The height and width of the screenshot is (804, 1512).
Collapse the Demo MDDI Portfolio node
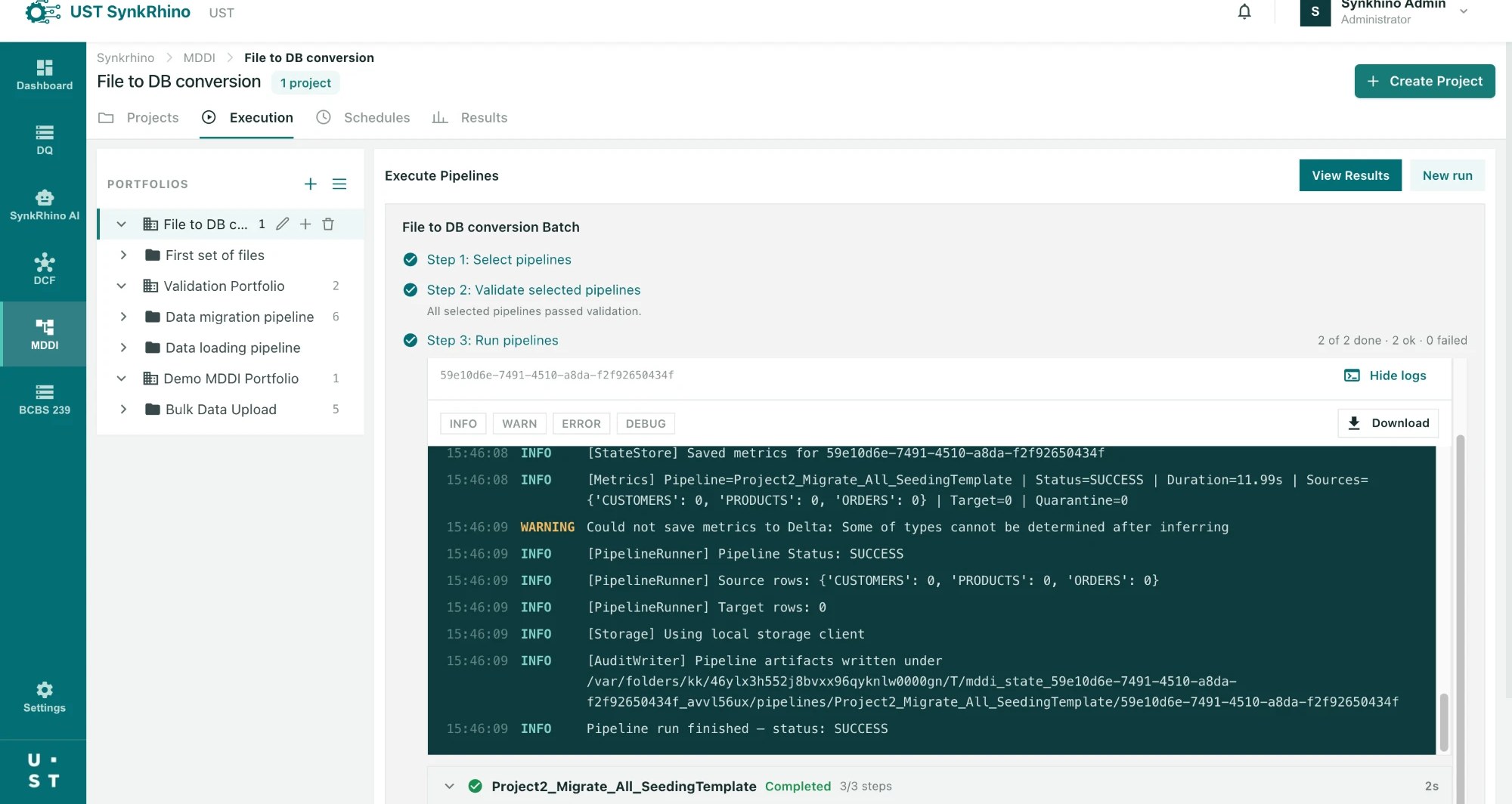pos(121,378)
